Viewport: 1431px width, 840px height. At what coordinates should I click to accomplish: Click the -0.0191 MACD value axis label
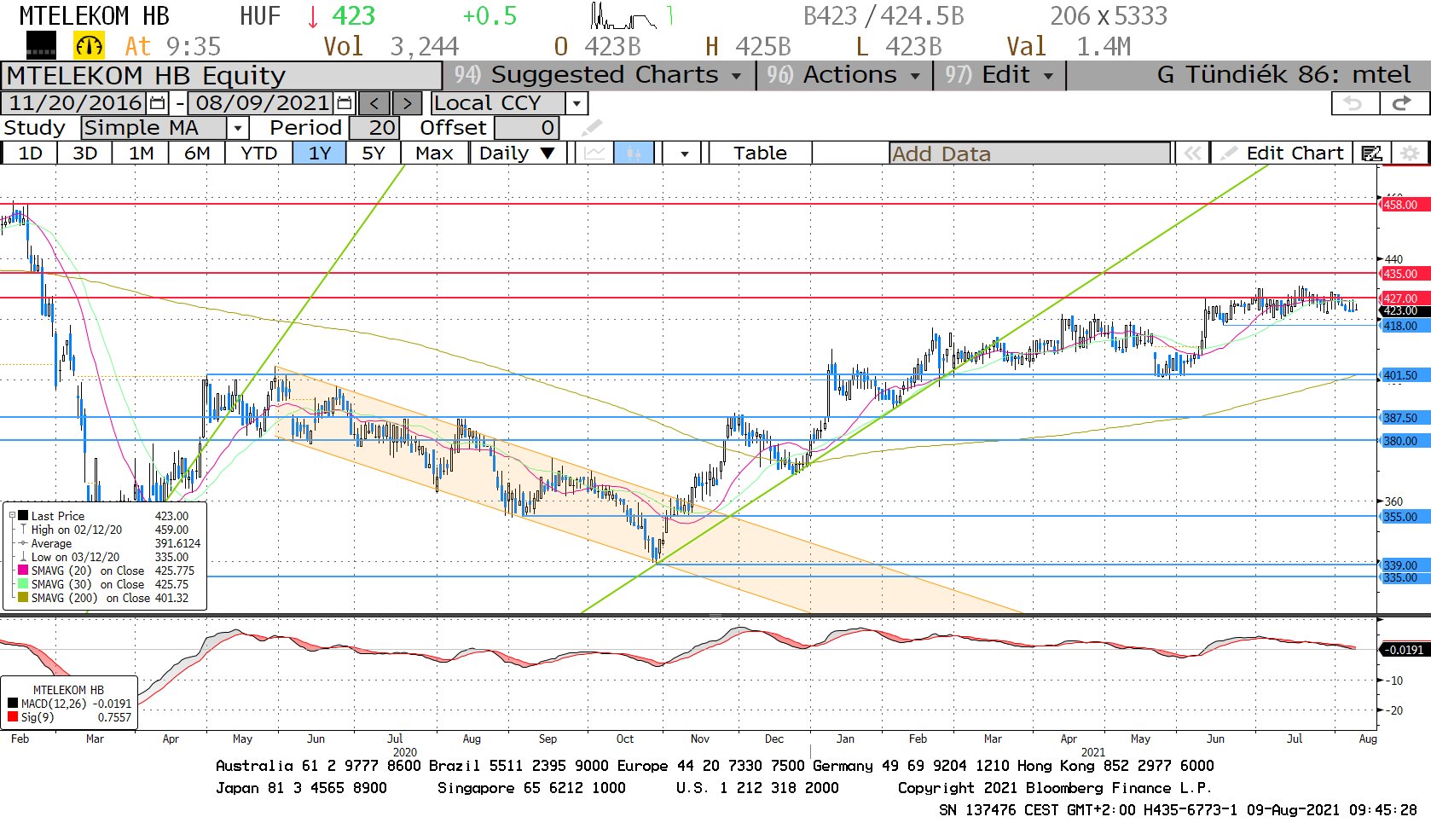point(1404,650)
